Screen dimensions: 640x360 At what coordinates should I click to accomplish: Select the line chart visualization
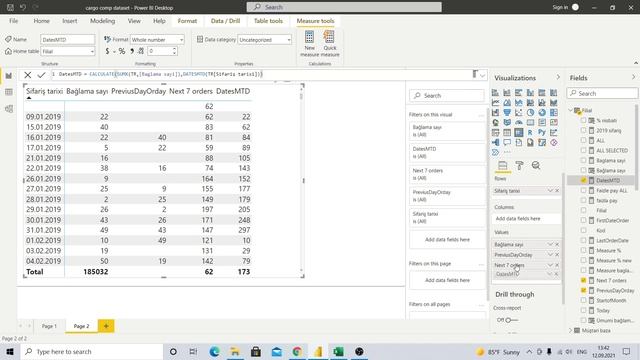(x=495, y=103)
